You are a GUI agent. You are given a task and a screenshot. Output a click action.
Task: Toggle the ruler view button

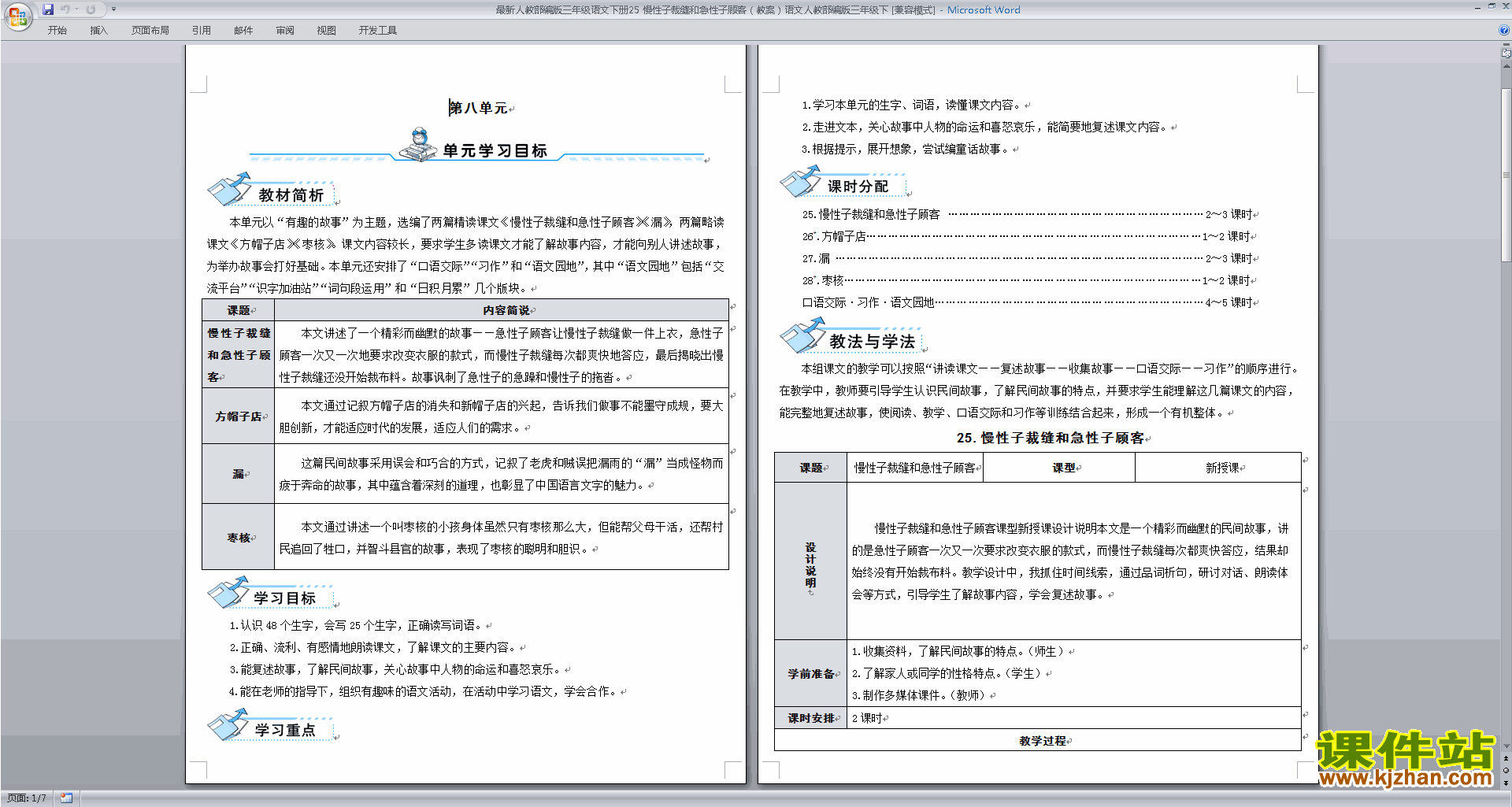pyautogui.click(x=1506, y=54)
